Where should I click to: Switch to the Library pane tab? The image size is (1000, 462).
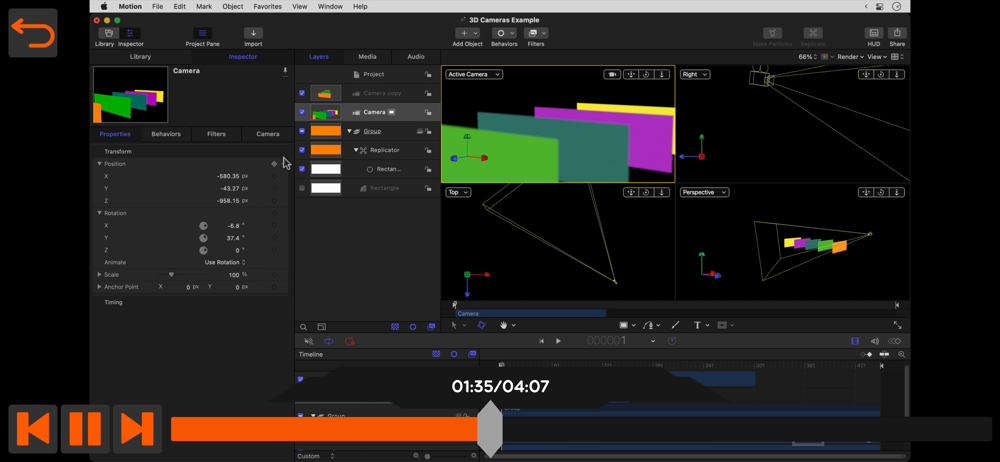140,57
